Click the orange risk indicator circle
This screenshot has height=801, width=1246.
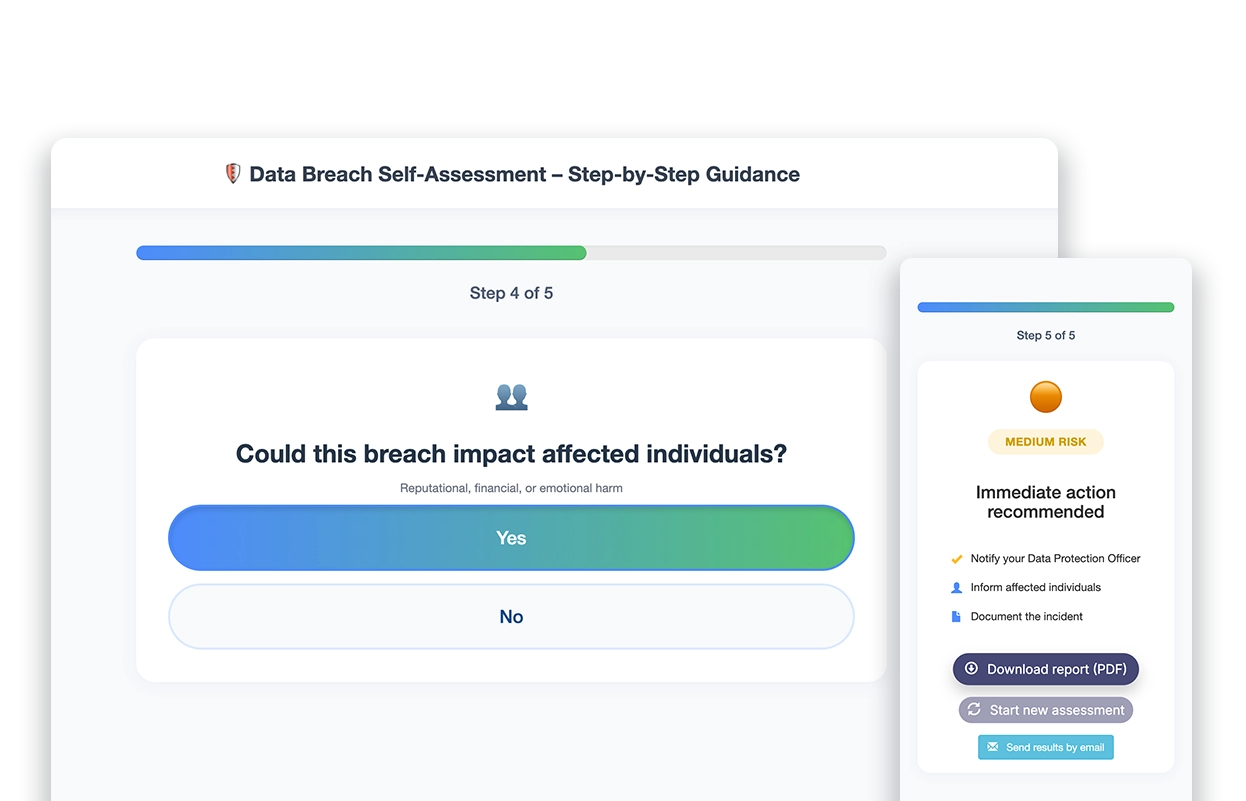point(1046,397)
